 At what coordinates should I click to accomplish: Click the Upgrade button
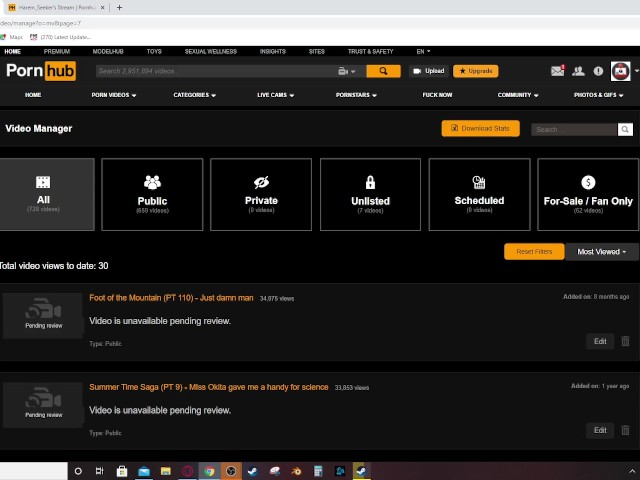pos(476,71)
